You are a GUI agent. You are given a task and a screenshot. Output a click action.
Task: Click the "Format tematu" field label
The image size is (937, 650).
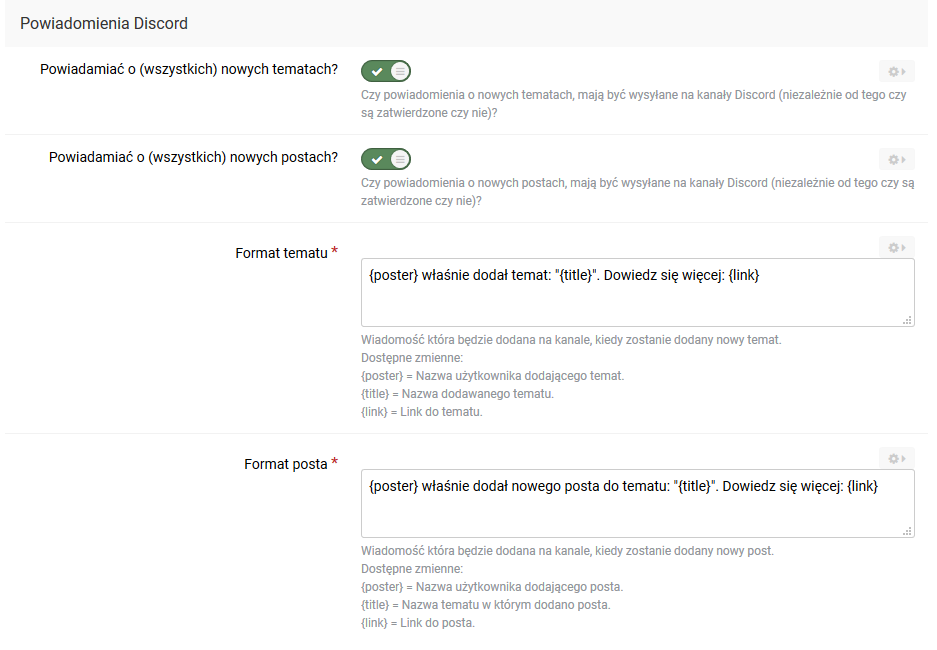281,253
